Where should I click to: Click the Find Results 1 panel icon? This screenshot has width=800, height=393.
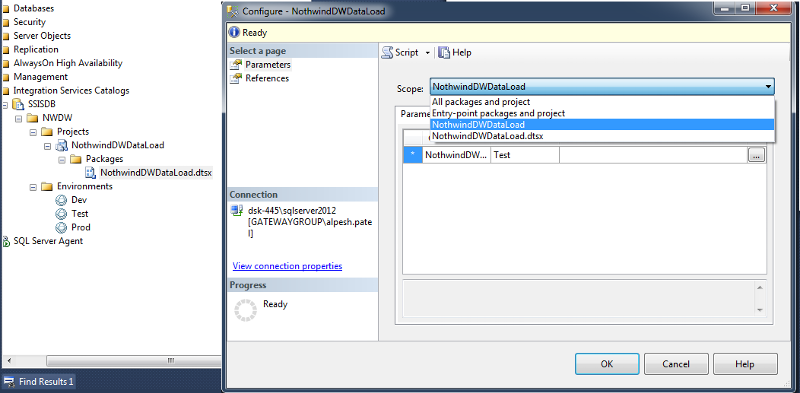pyautogui.click(x=9, y=382)
